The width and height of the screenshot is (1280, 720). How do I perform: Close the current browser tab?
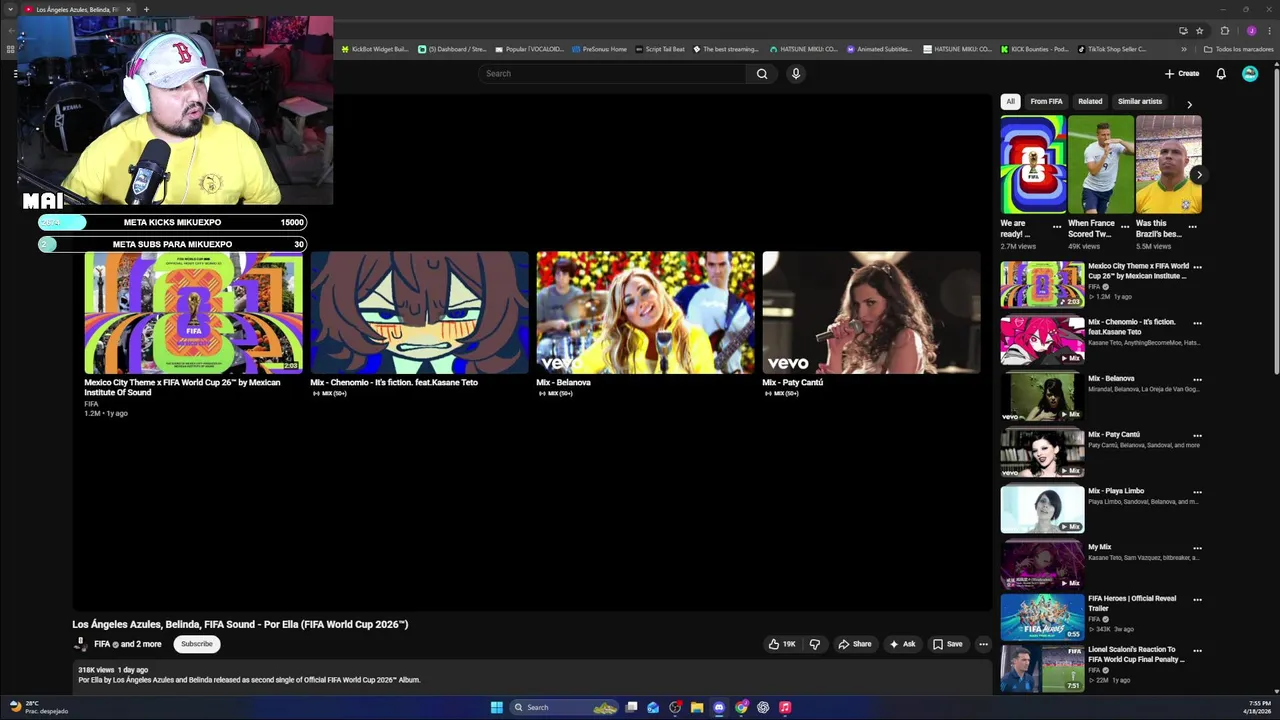(128, 9)
